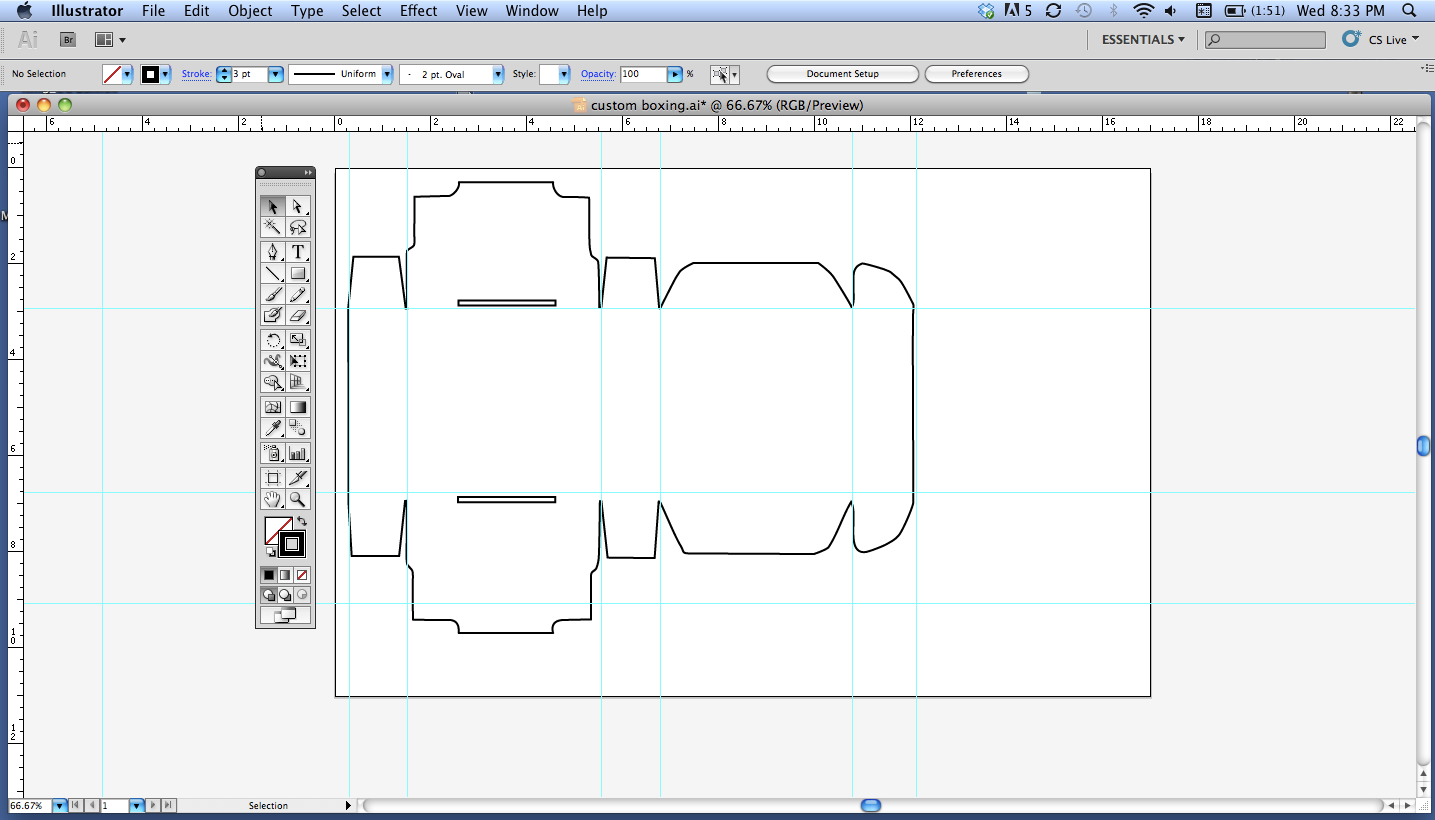Select the Zoom magnifier tool
The height and width of the screenshot is (820, 1435).
[x=297, y=499]
